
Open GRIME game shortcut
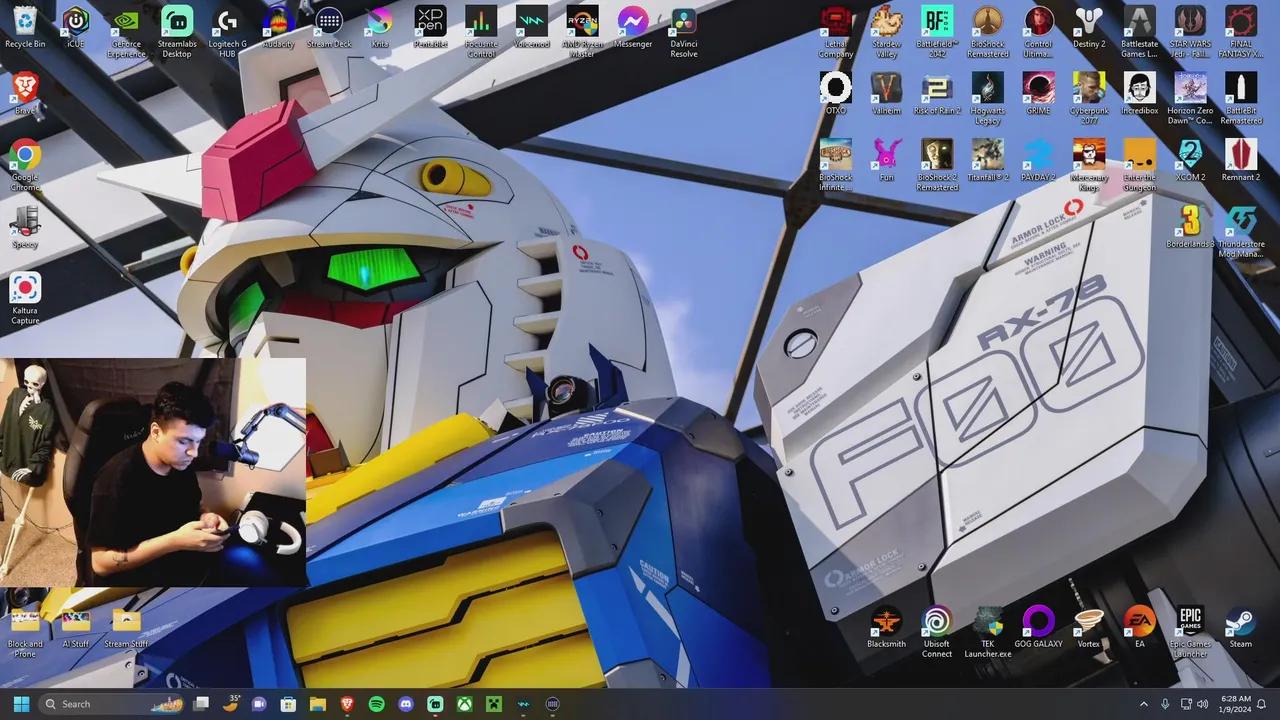(x=1038, y=94)
